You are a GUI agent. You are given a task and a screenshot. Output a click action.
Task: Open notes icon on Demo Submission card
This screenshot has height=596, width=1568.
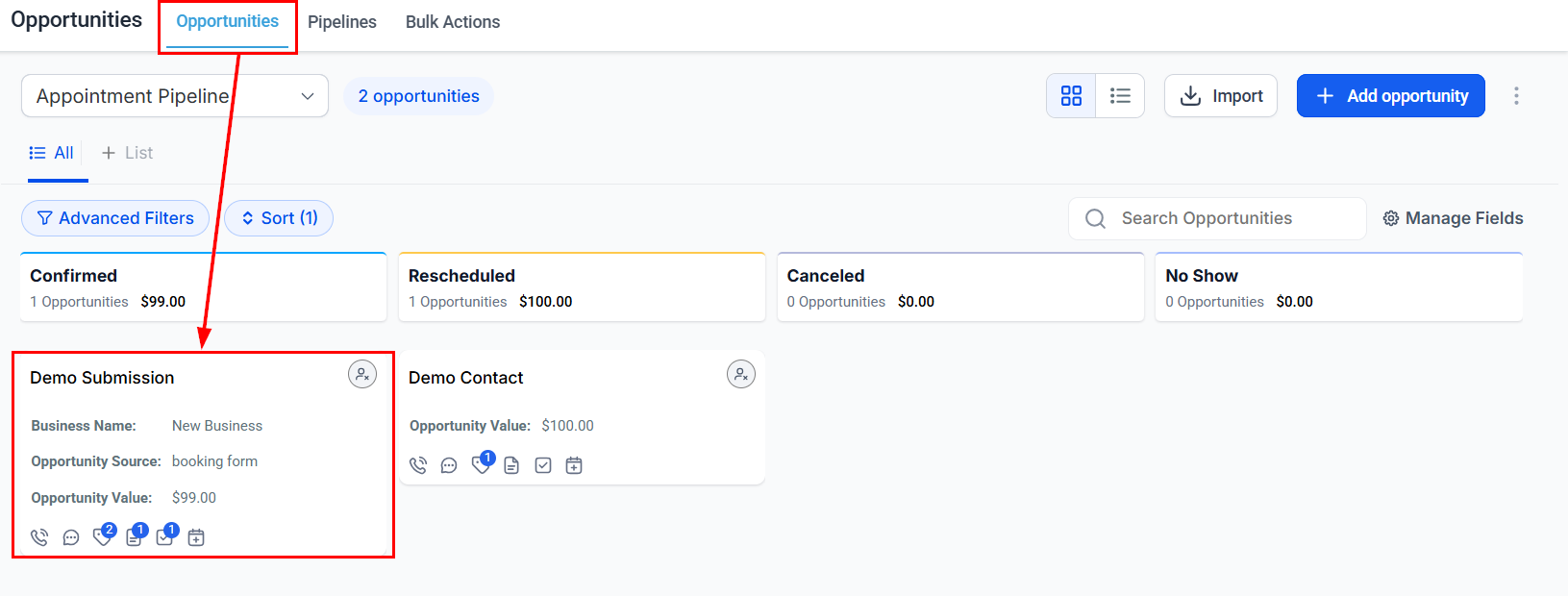click(134, 537)
